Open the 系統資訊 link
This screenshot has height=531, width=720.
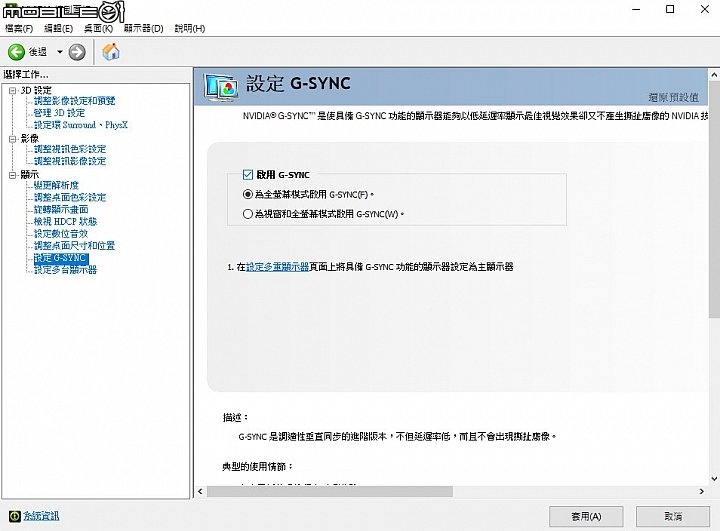41,516
